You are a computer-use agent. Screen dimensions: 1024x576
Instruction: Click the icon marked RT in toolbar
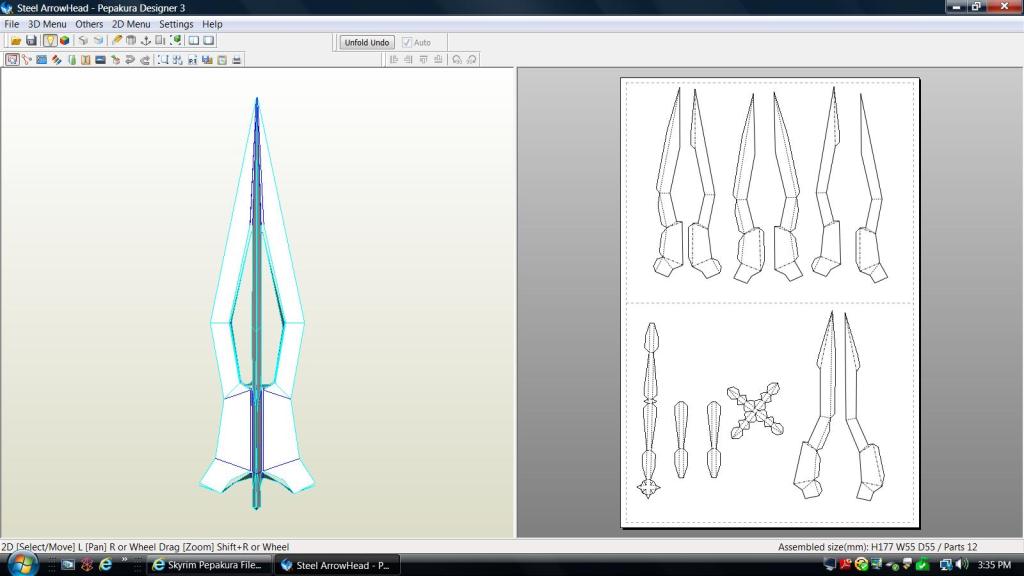193,60
